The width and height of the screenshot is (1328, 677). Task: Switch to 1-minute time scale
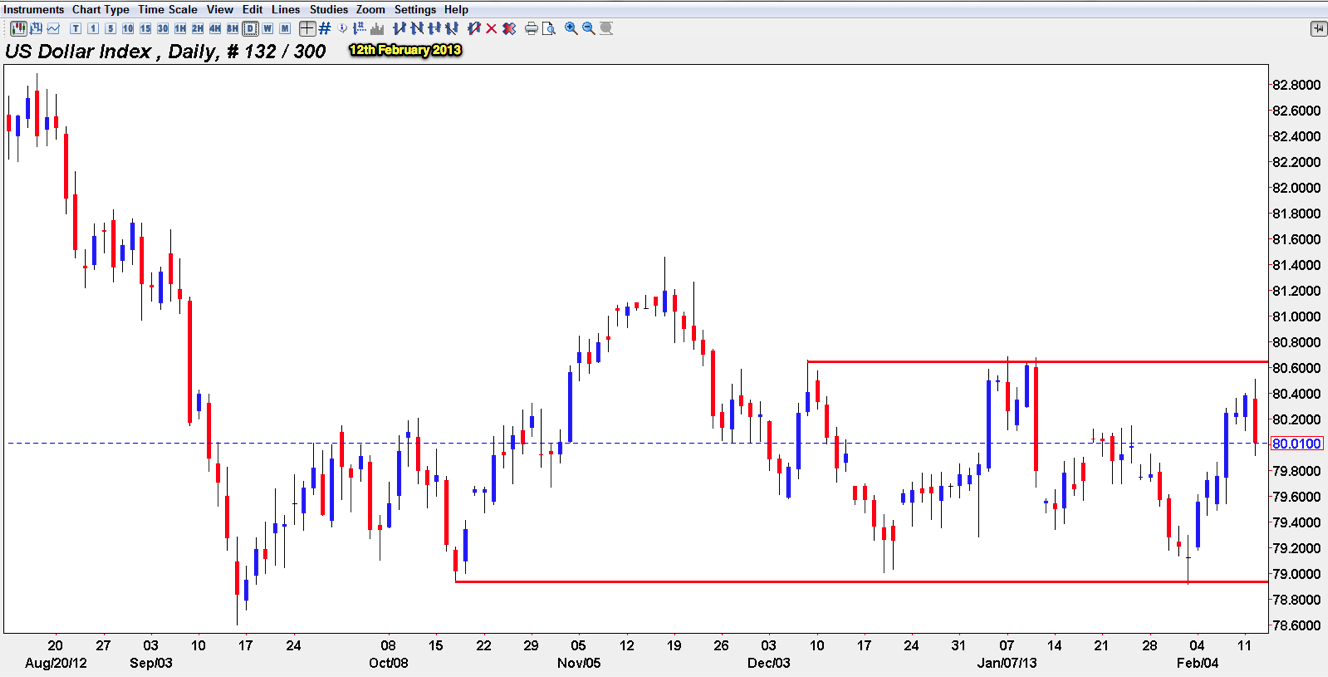point(93,28)
